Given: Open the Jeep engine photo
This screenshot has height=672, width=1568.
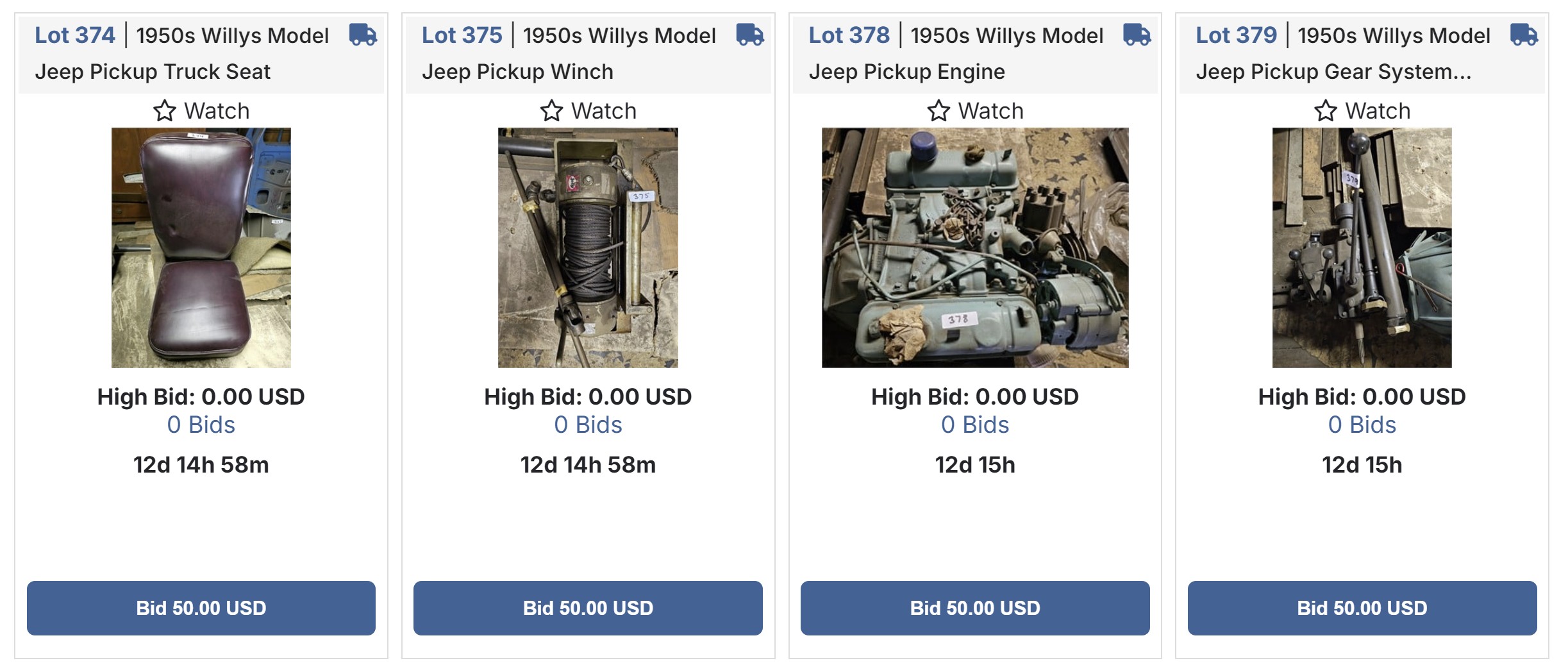Looking at the screenshot, I should click(x=975, y=248).
